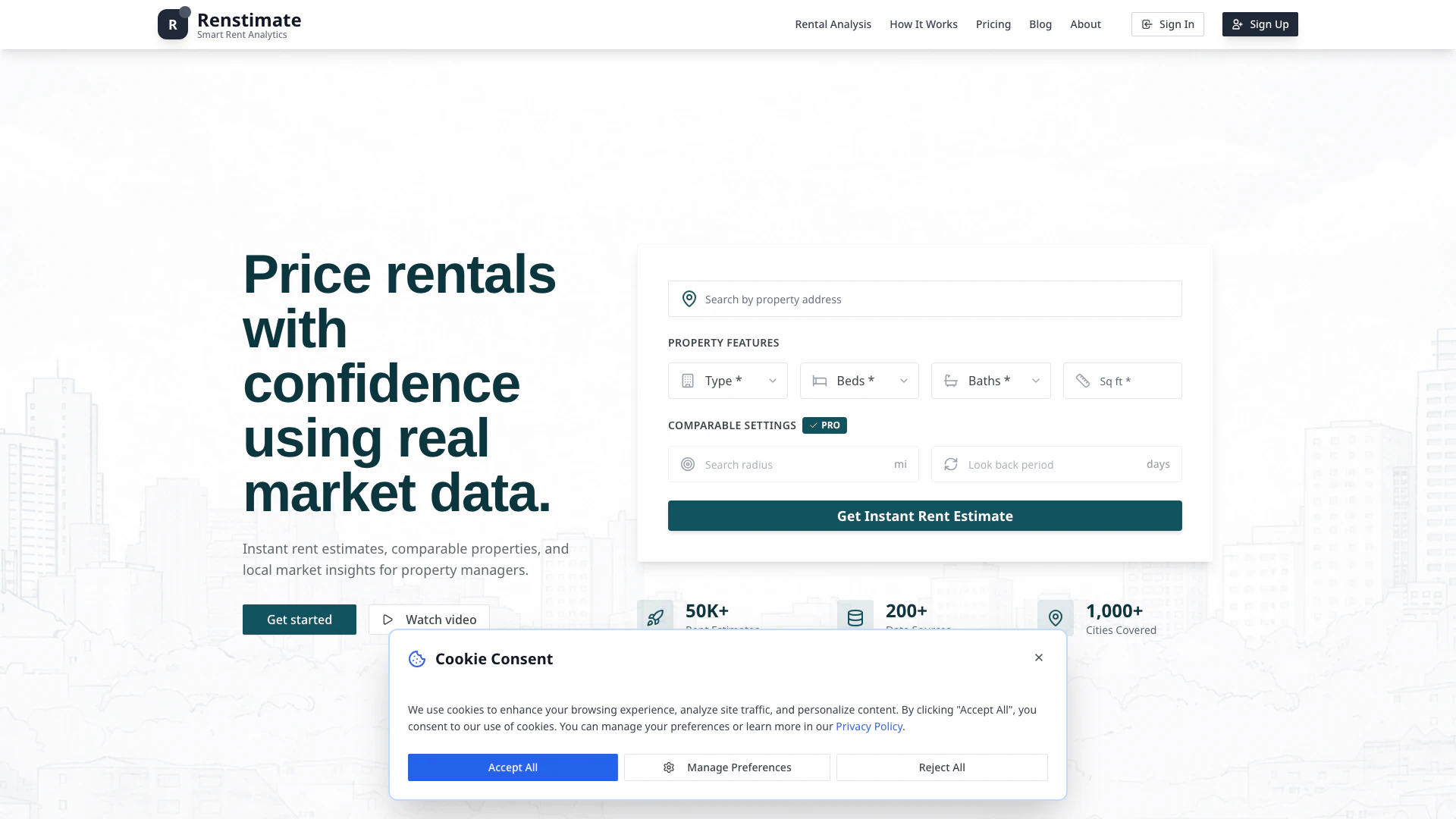Image resolution: width=1456 pixels, height=819 pixels.
Task: Open the Baths dropdown selector
Action: (990, 381)
